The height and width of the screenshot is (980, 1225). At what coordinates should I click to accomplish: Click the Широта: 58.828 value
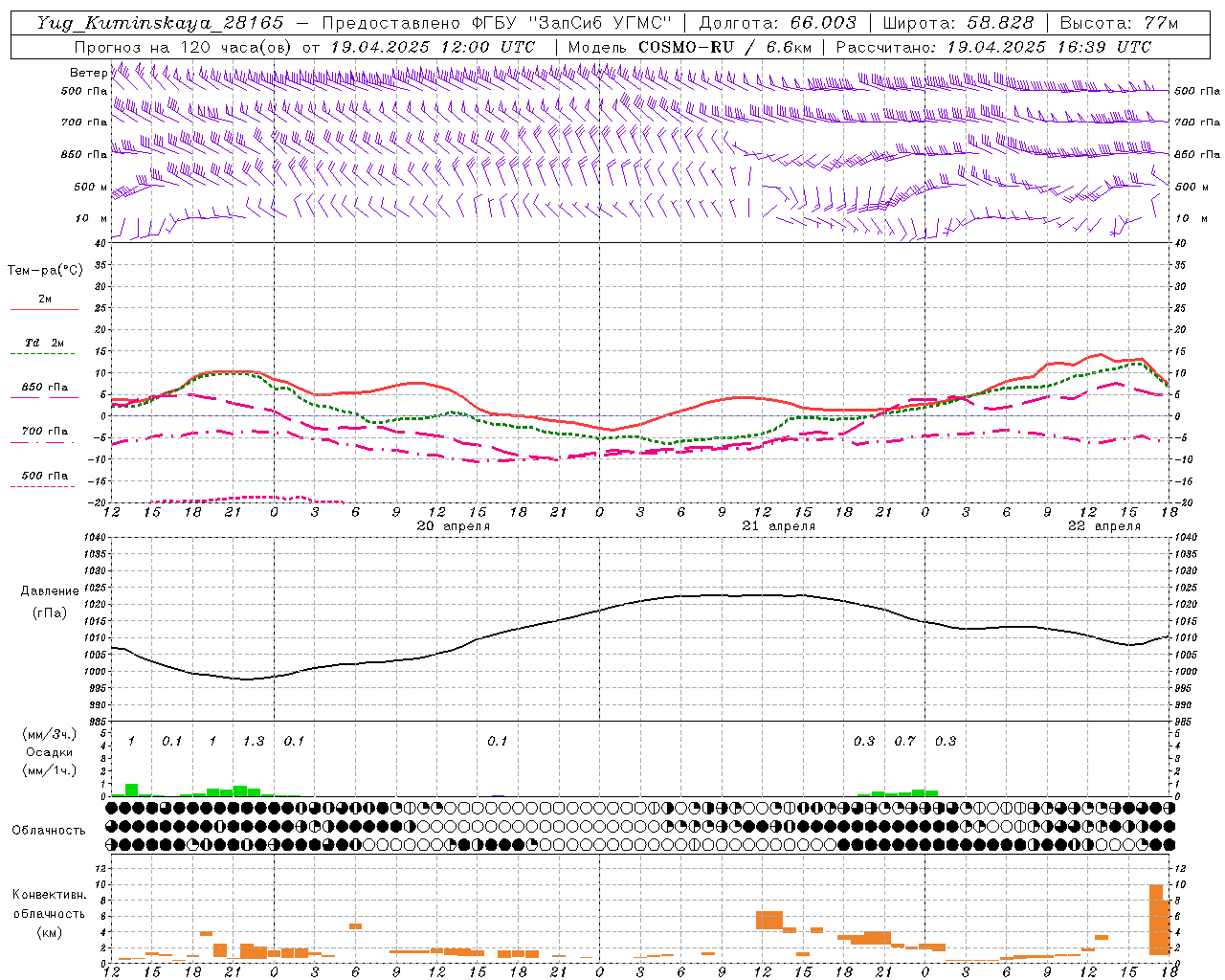pos(958,23)
